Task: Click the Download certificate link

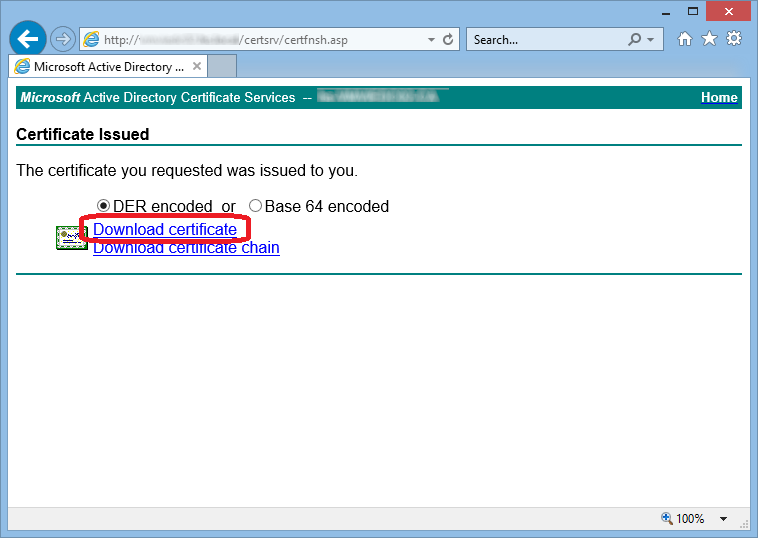Action: (165, 230)
